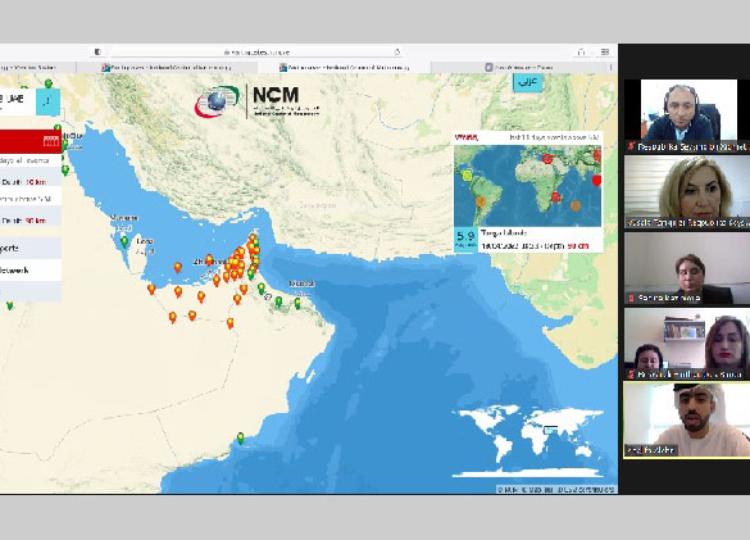Image resolution: width=750 pixels, height=540 pixels.
Task: Switch language with the Arabic button
Action: [x=527, y=82]
